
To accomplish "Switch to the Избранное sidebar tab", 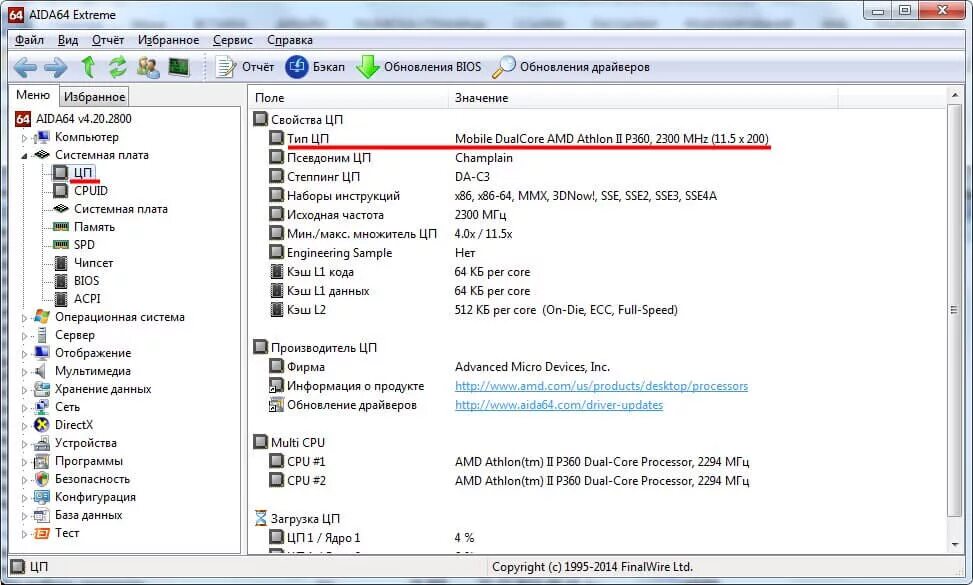I will [x=94, y=97].
